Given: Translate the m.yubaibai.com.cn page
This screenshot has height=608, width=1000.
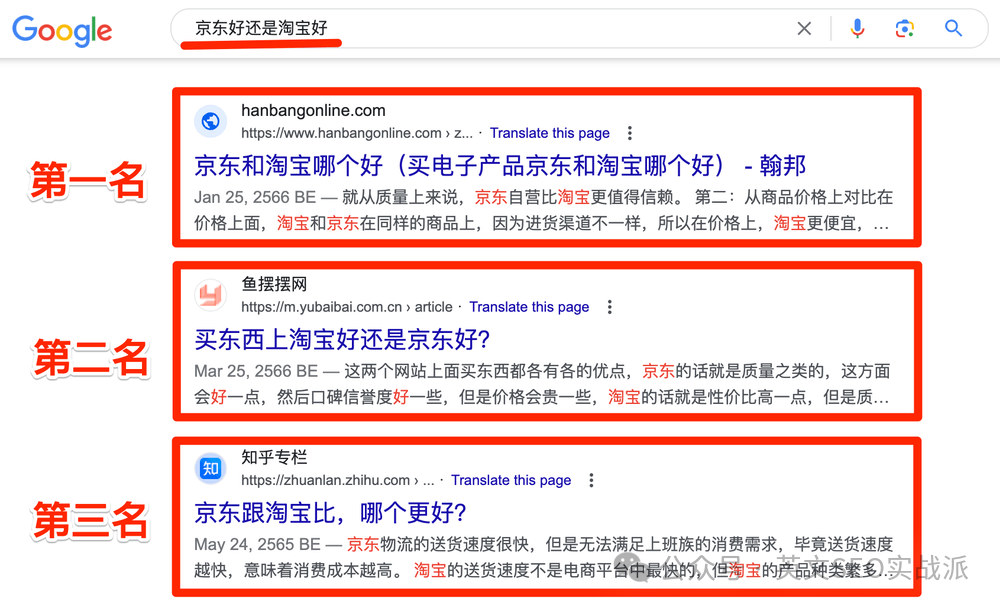Looking at the screenshot, I should tap(529, 307).
